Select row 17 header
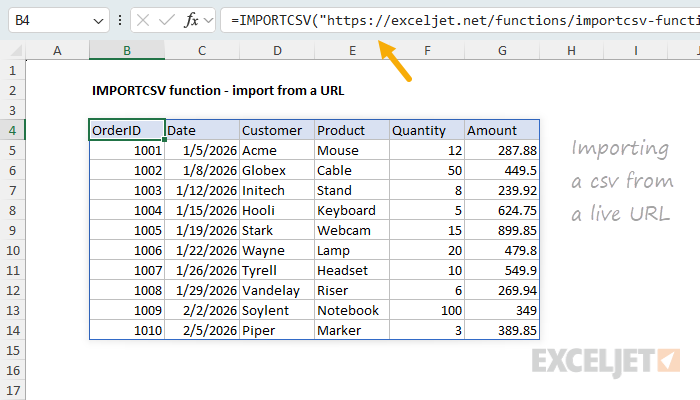Image resolution: width=700 pixels, height=400 pixels. 12,391
